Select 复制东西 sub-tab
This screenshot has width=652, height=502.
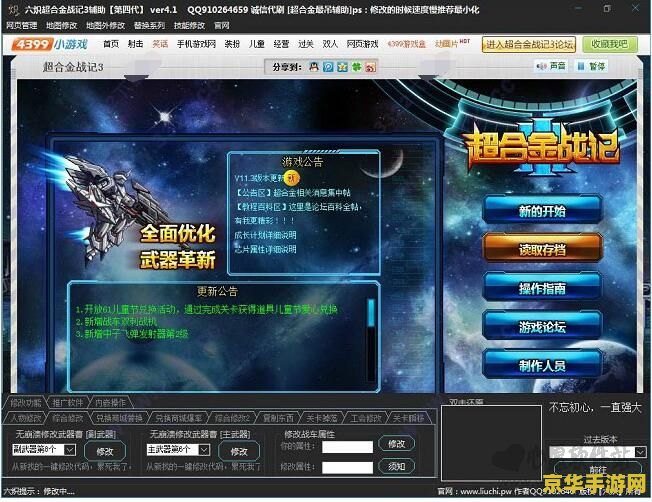click(x=279, y=418)
